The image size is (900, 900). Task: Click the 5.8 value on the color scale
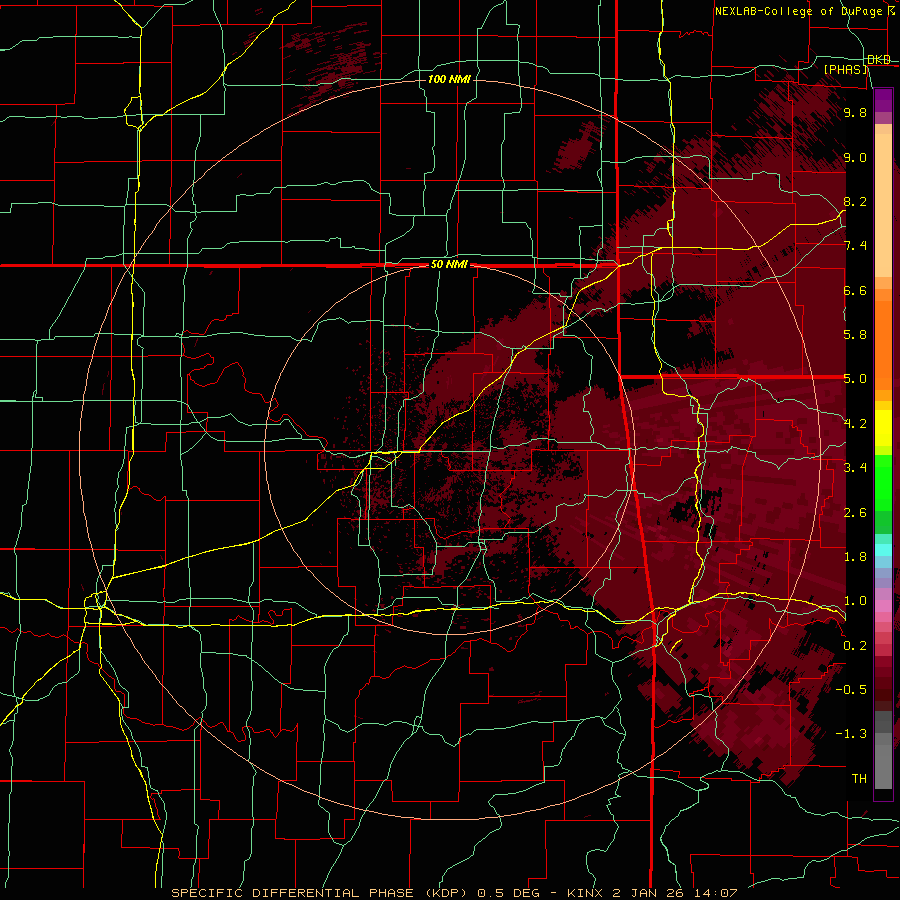(x=855, y=335)
